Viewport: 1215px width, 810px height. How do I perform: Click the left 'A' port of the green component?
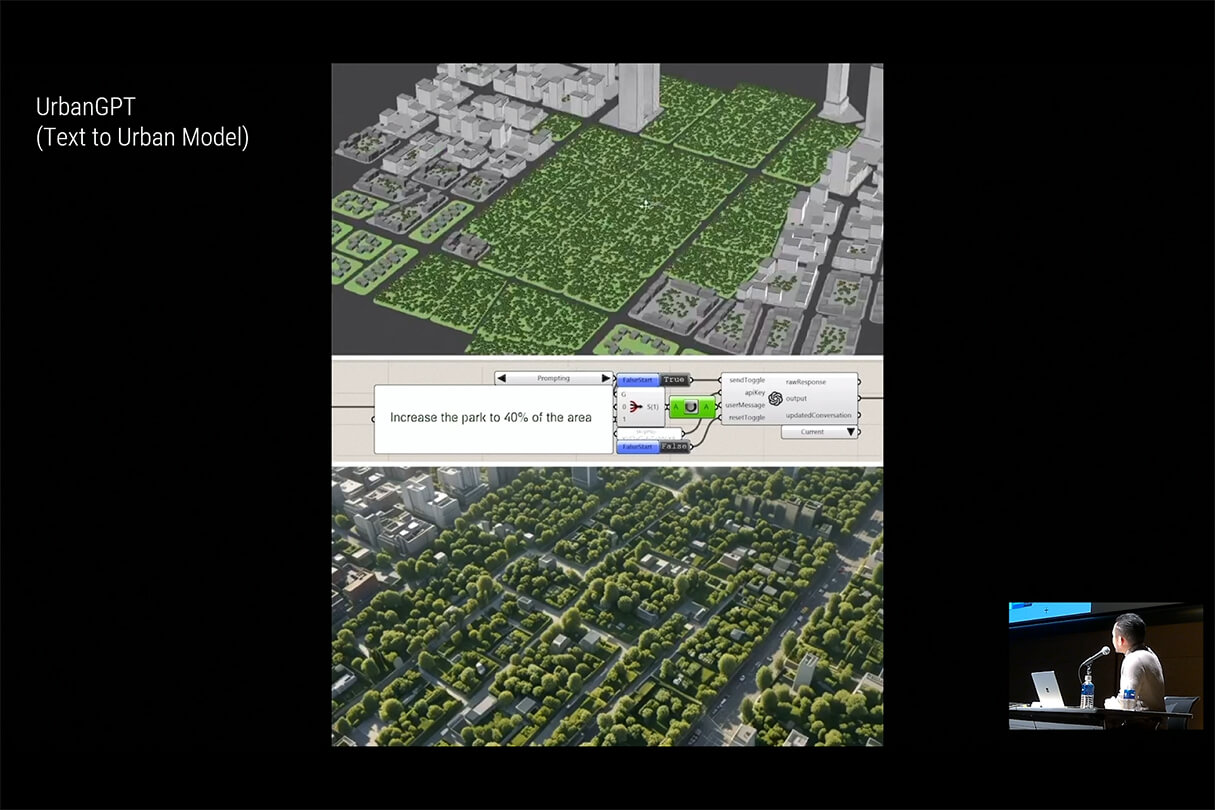tap(676, 408)
